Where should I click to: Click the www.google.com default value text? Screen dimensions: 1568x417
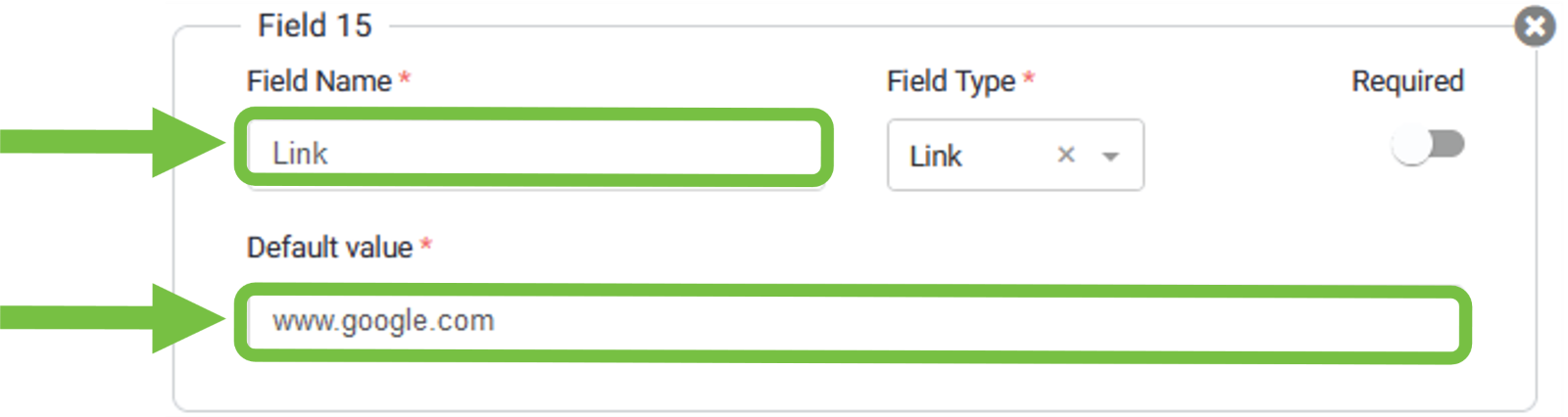(x=383, y=321)
